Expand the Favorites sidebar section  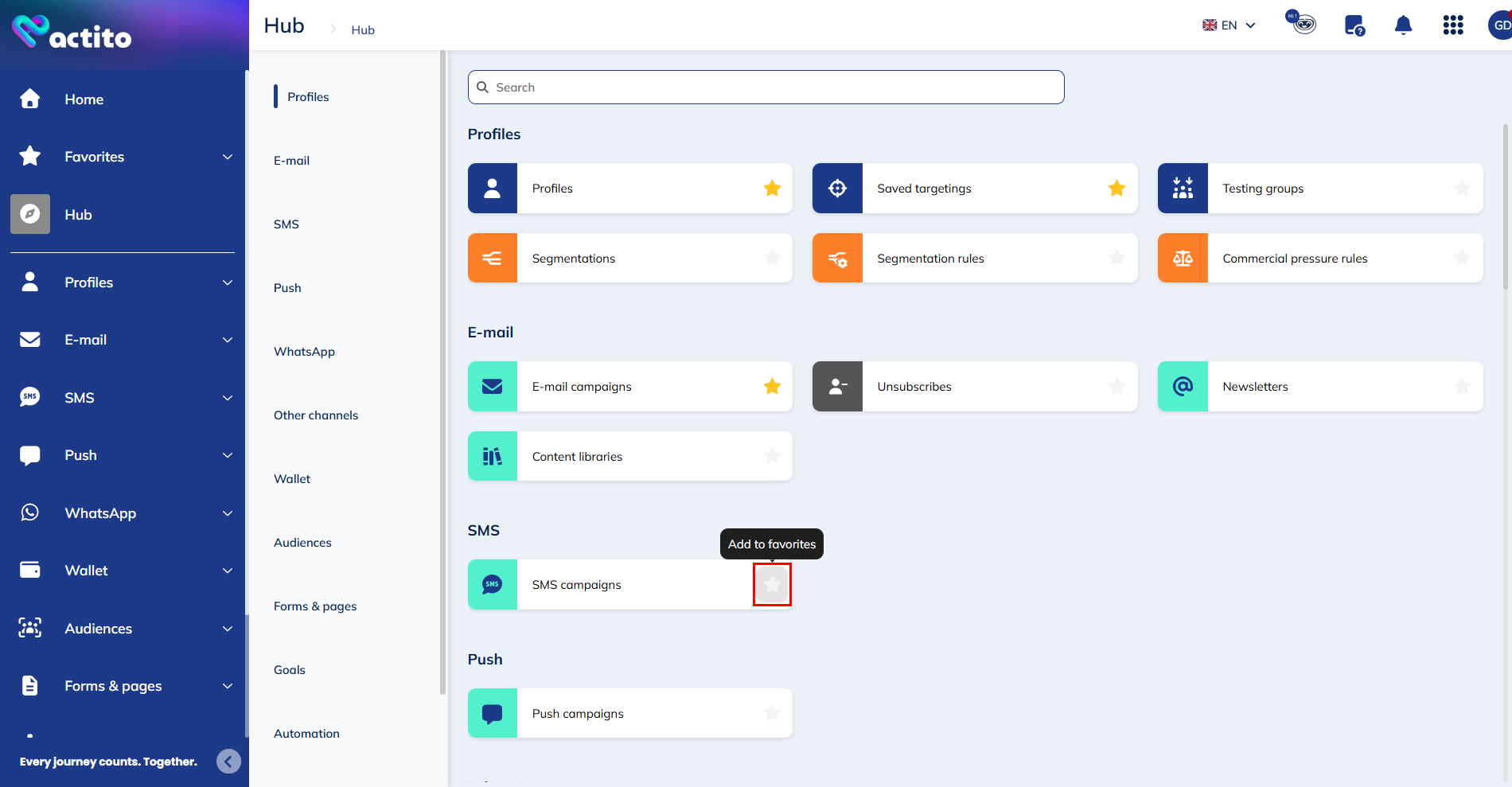coord(228,157)
